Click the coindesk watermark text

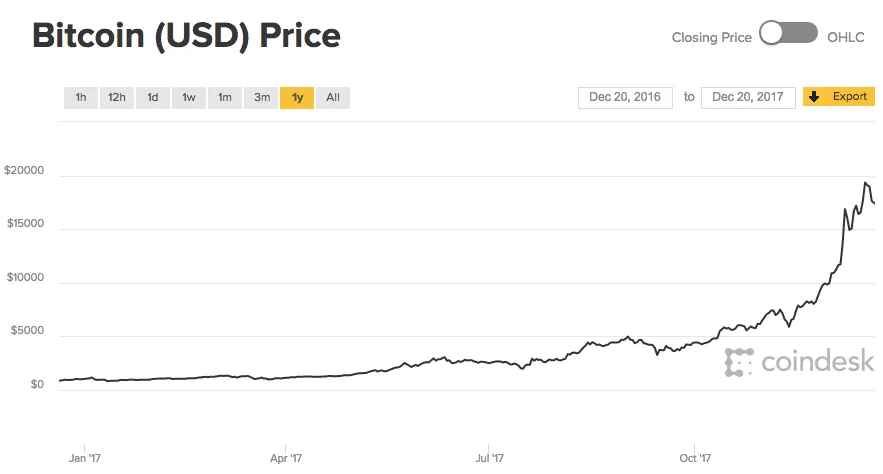(x=817, y=362)
